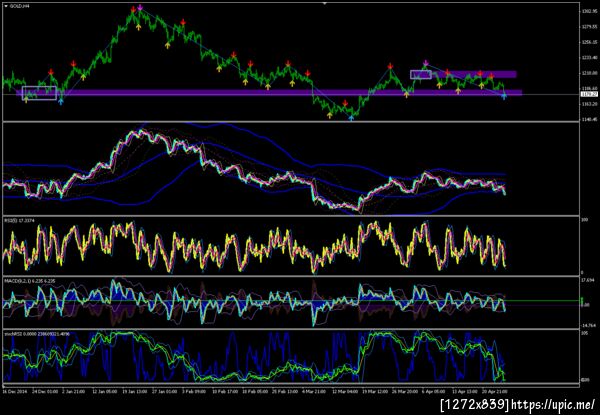Select the short upper purple resistance zone
The width and height of the screenshot is (600, 415).
[x=474, y=74]
